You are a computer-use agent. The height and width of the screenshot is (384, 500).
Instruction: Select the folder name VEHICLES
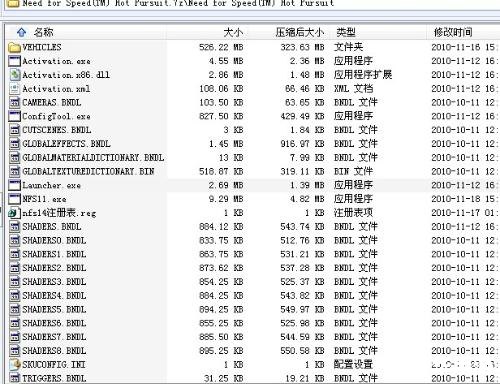pos(42,47)
